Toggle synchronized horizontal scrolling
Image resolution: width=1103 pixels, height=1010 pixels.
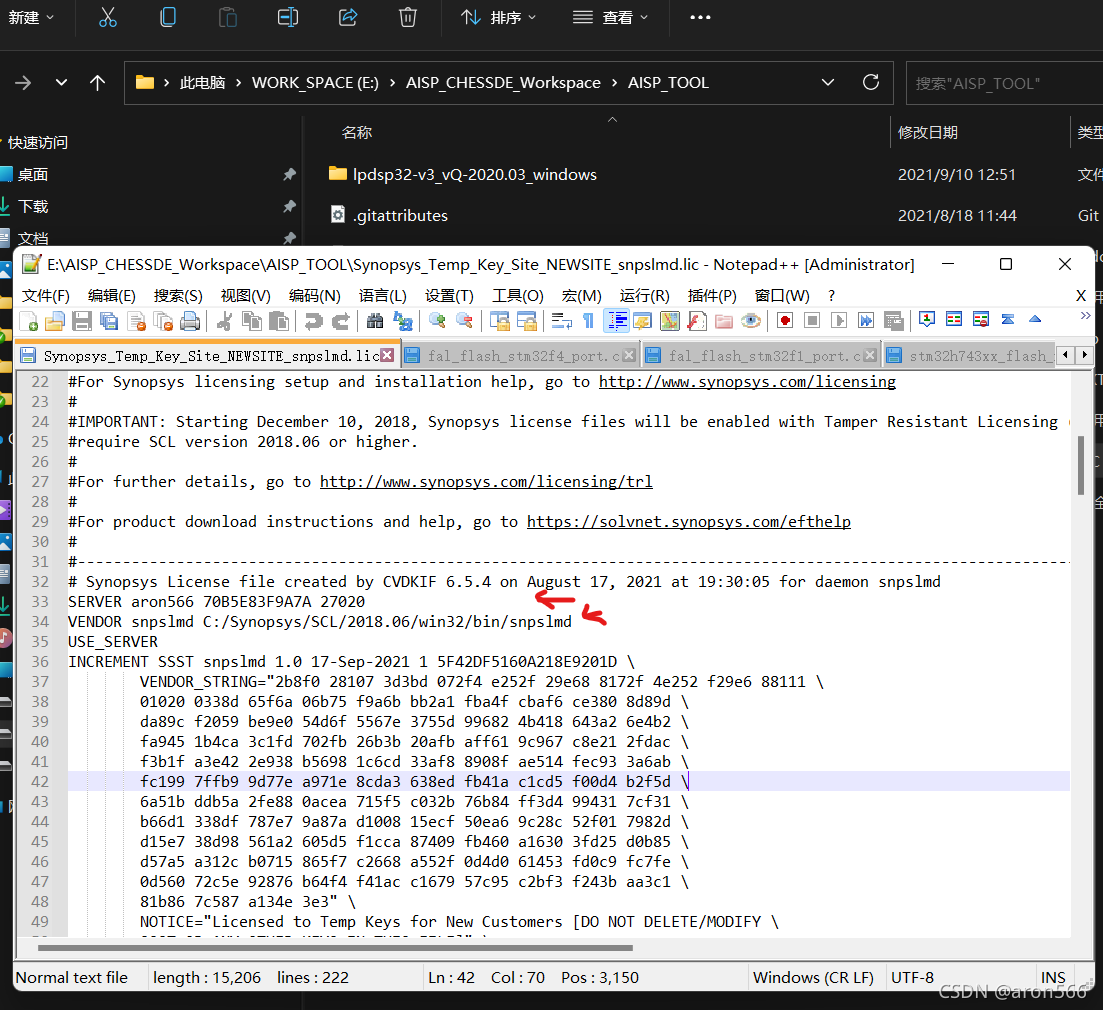(x=526, y=321)
